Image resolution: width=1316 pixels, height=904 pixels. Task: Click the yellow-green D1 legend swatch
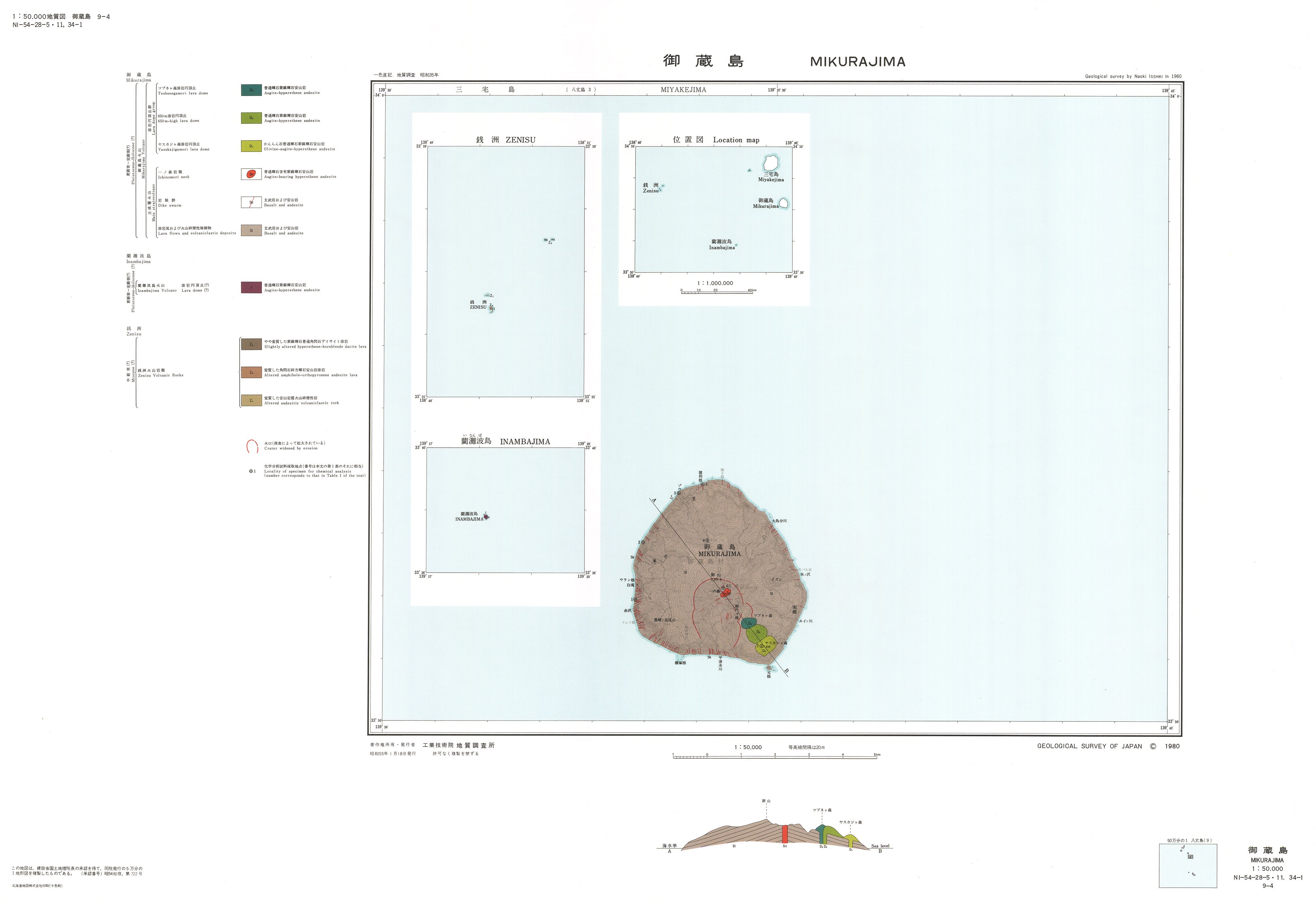tap(251, 146)
